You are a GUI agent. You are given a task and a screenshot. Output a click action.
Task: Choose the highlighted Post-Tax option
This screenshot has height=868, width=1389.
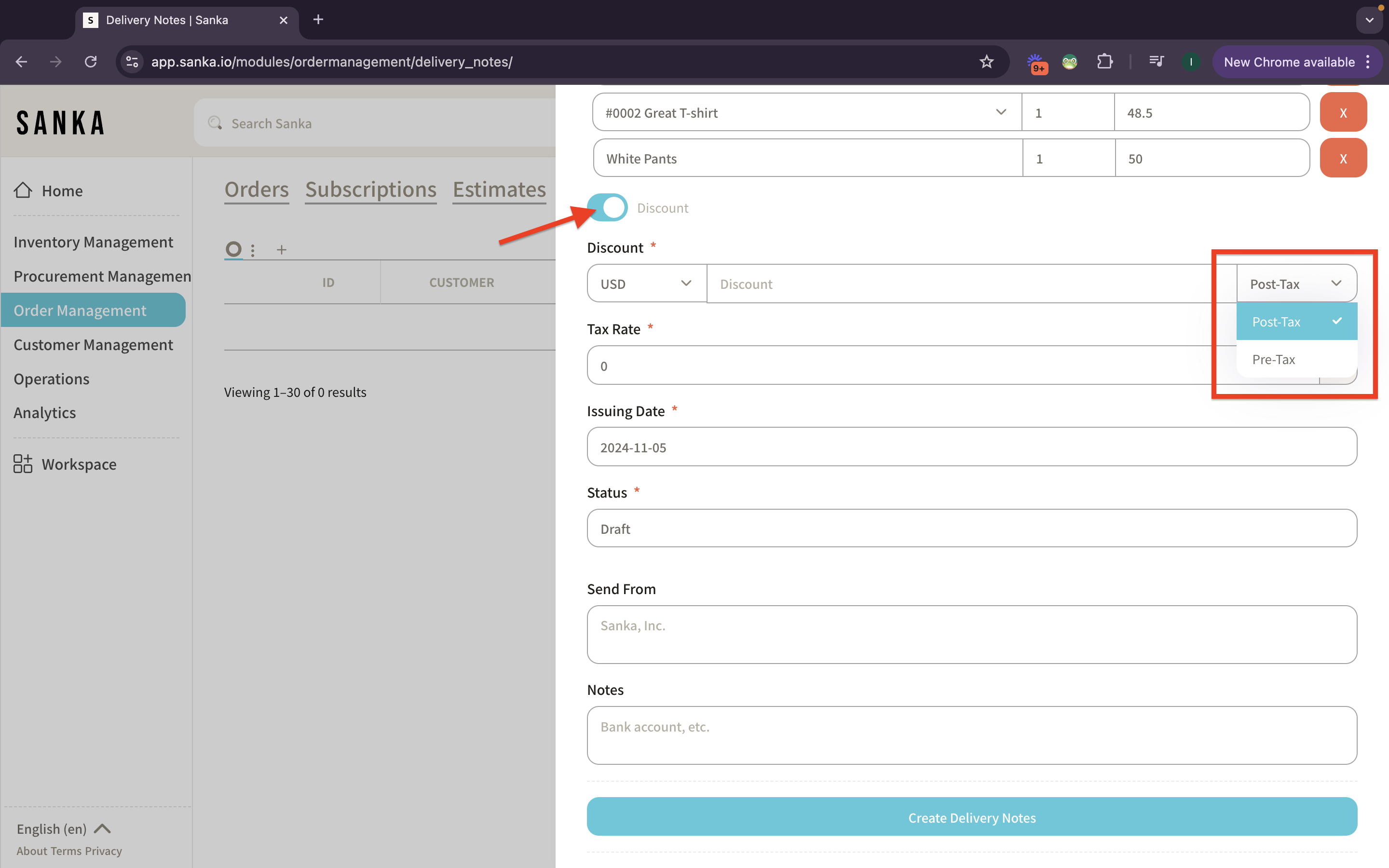(x=1296, y=322)
